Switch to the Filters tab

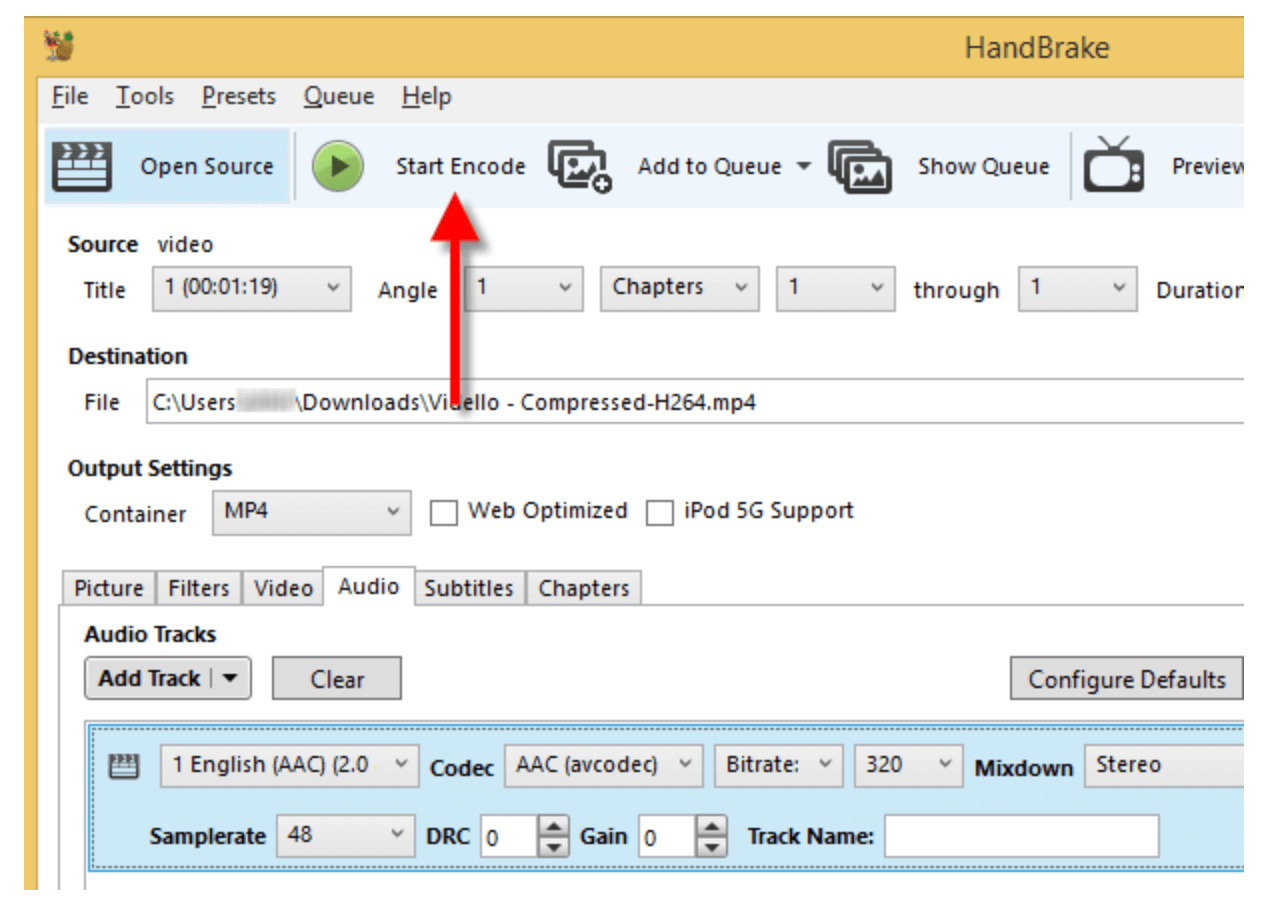[199, 588]
